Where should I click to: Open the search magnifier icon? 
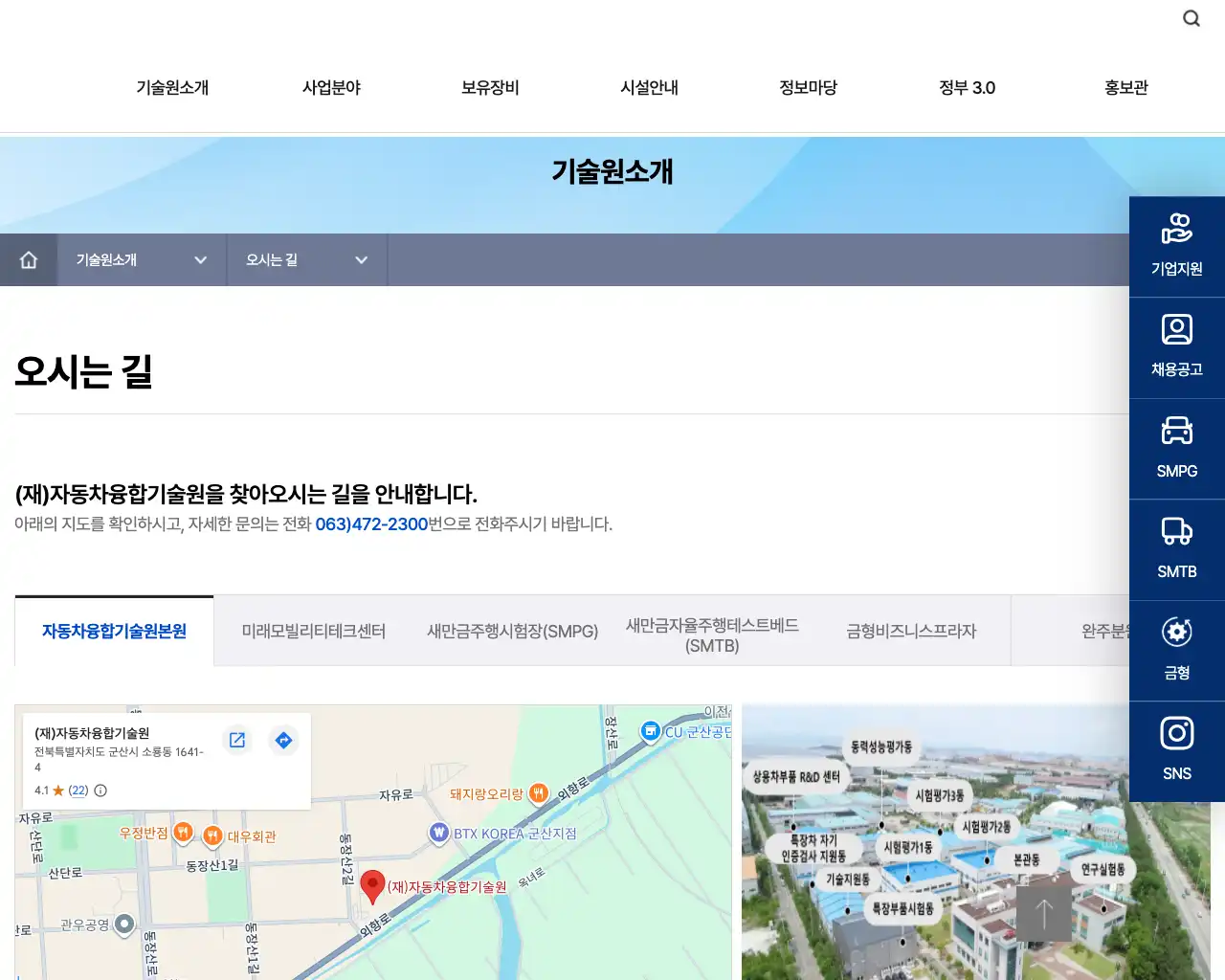tap(1191, 17)
